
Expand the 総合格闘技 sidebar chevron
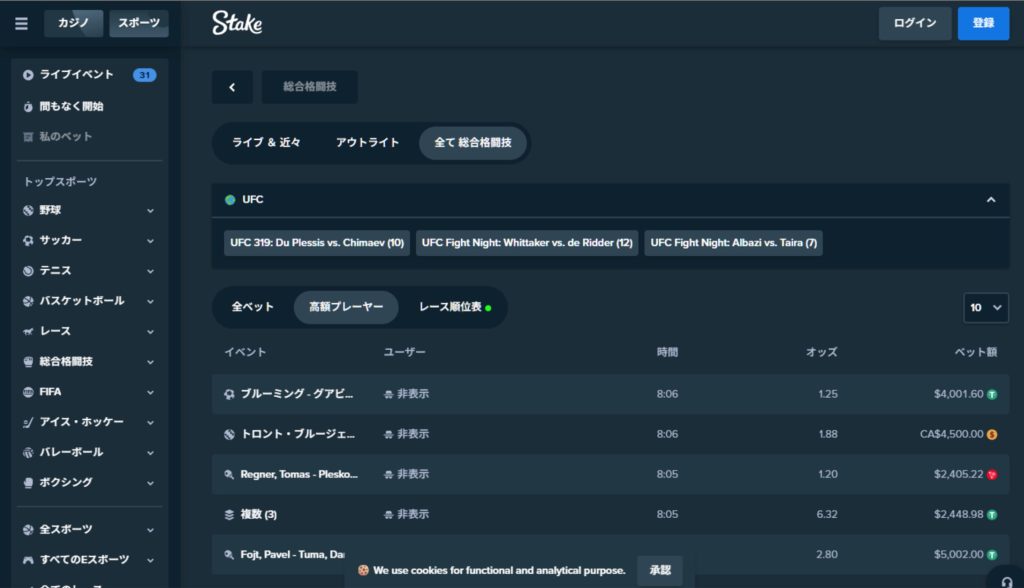tap(150, 361)
